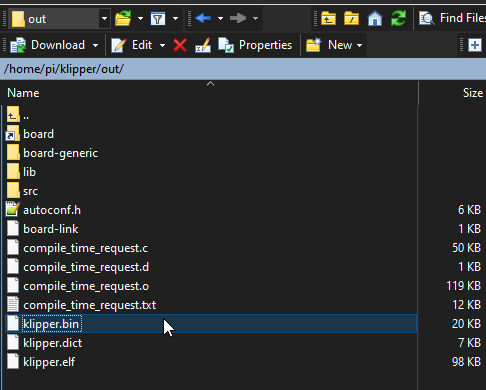Click the lib folder icon

[x=13, y=172]
